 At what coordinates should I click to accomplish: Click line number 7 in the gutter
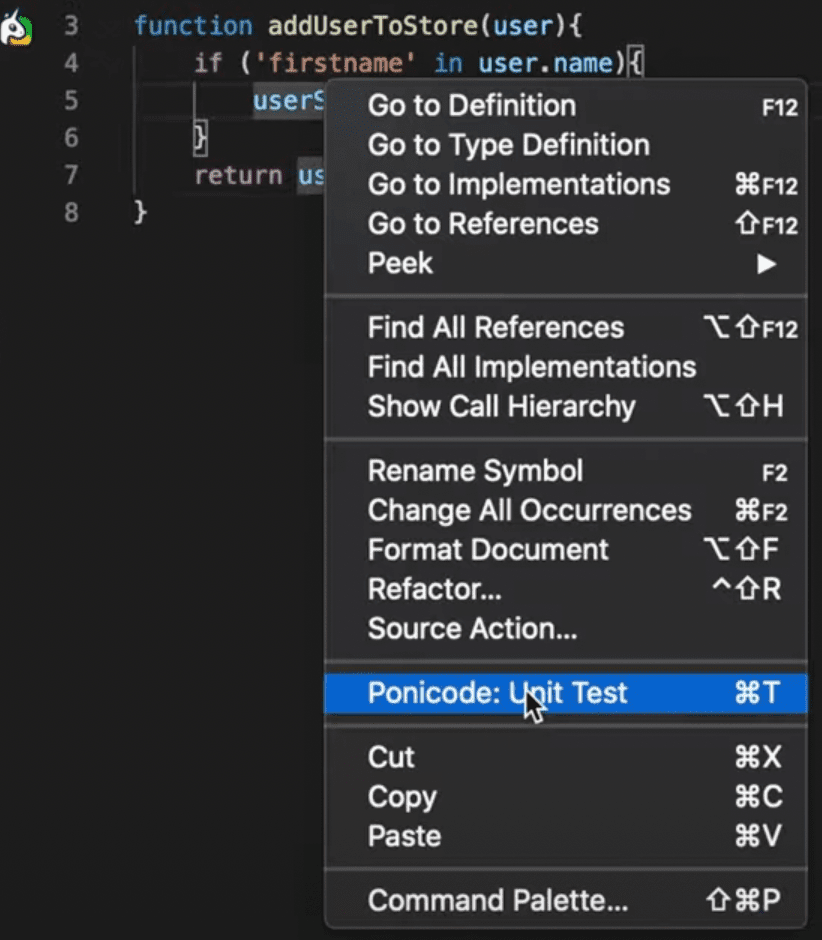pos(71,175)
